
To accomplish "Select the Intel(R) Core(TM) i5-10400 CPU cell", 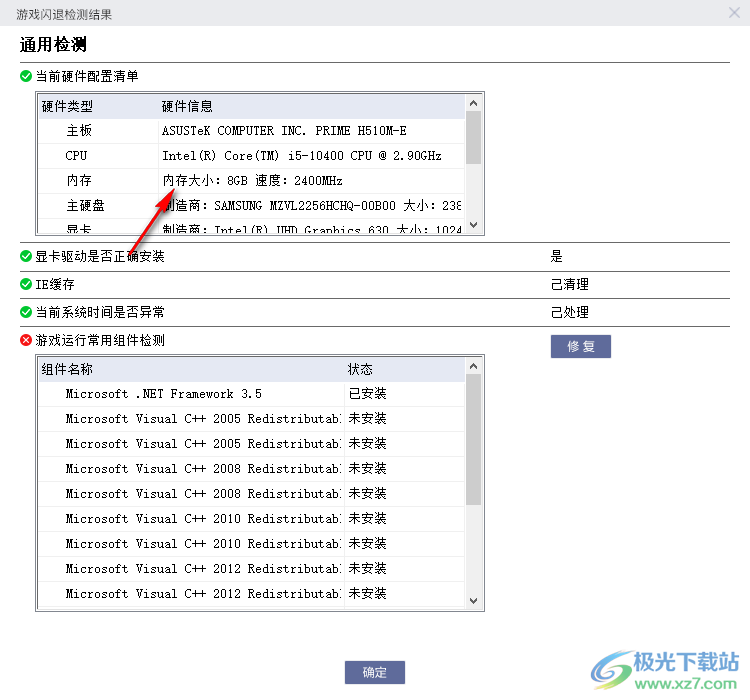I will (311, 156).
